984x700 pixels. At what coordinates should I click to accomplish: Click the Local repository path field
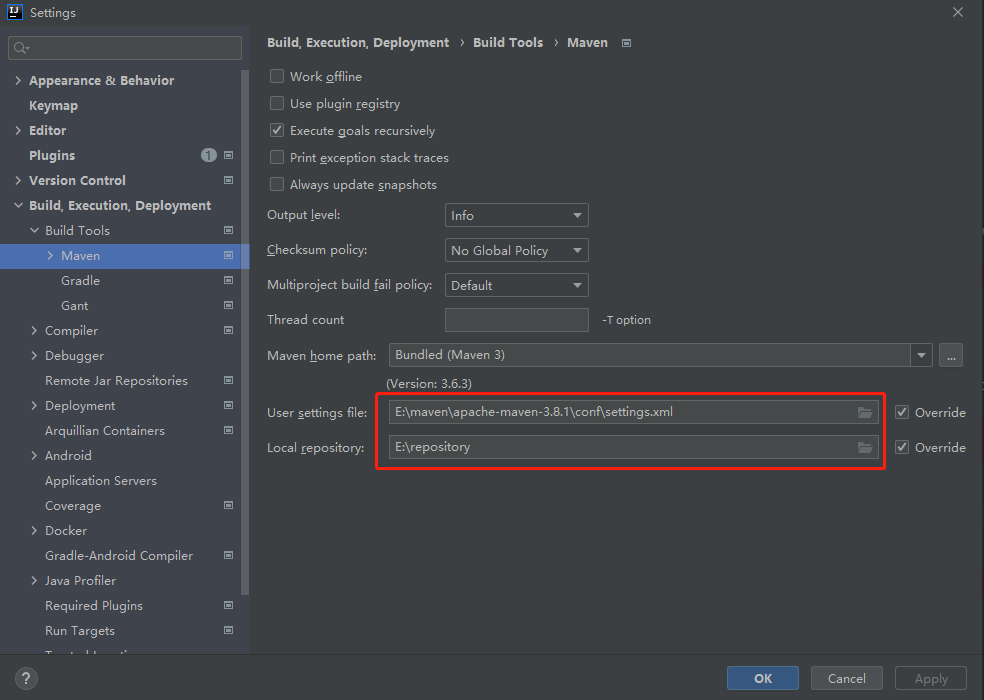point(634,448)
